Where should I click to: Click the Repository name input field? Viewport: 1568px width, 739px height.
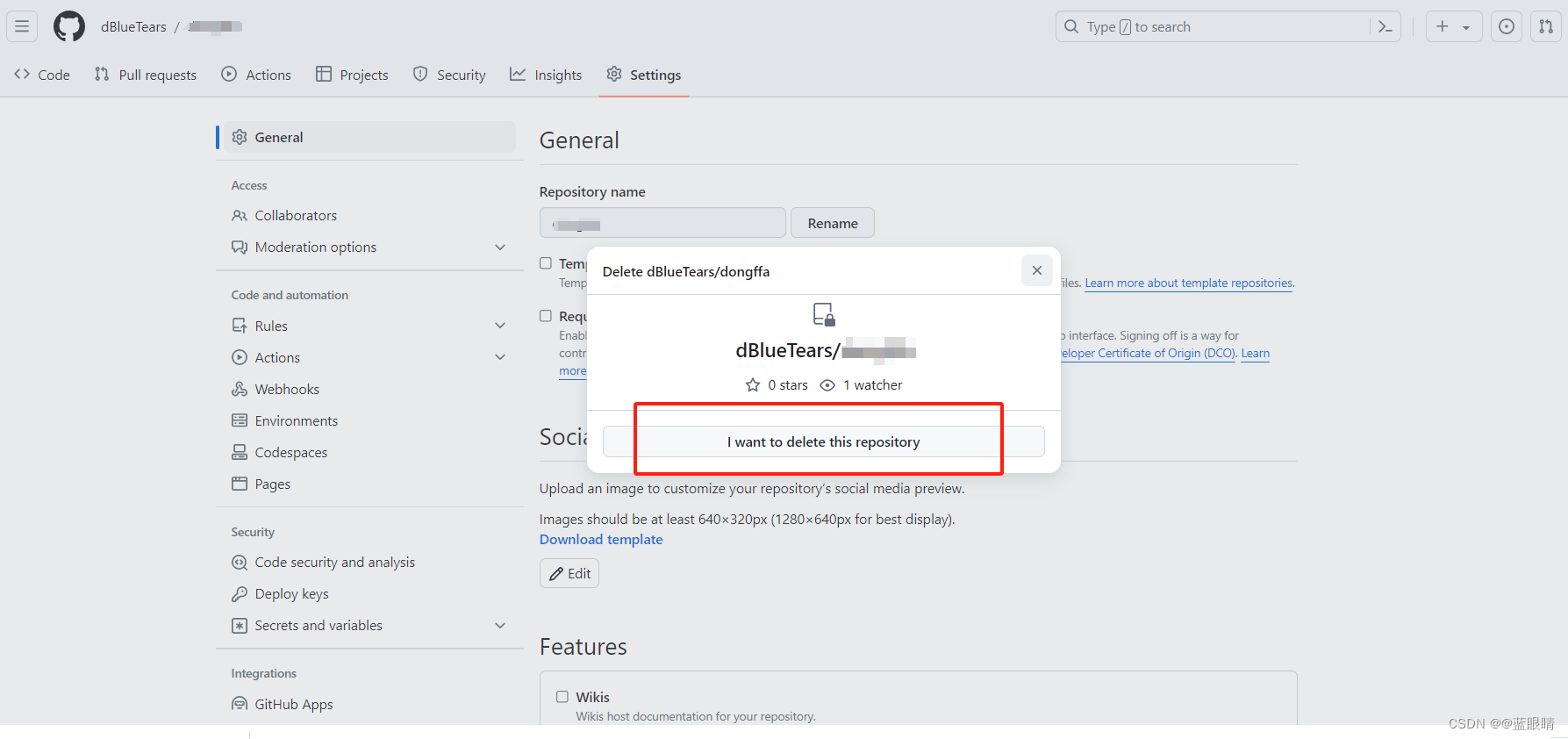click(x=662, y=223)
